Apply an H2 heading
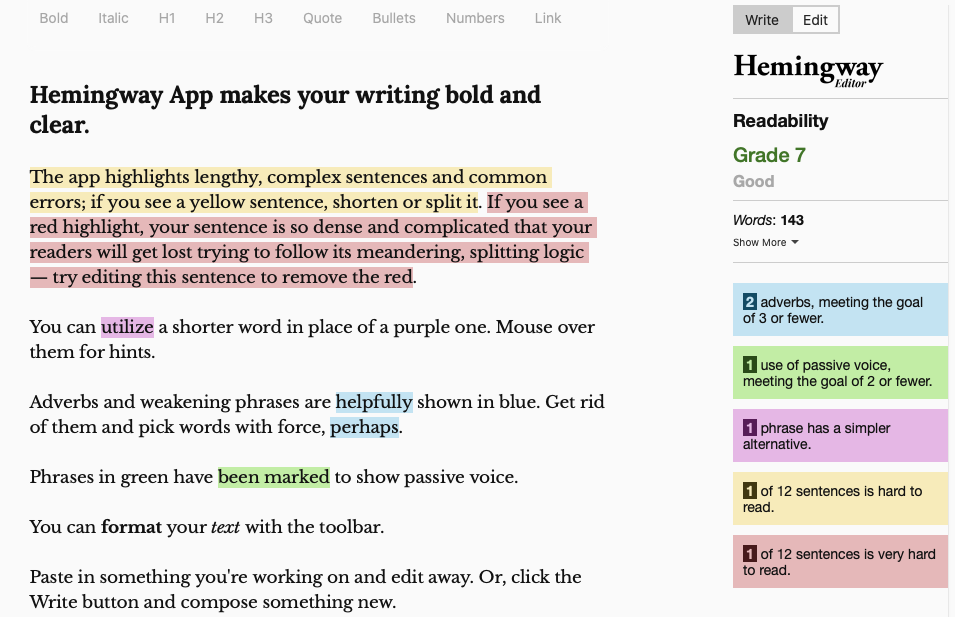This screenshot has height=617, width=955. point(214,18)
